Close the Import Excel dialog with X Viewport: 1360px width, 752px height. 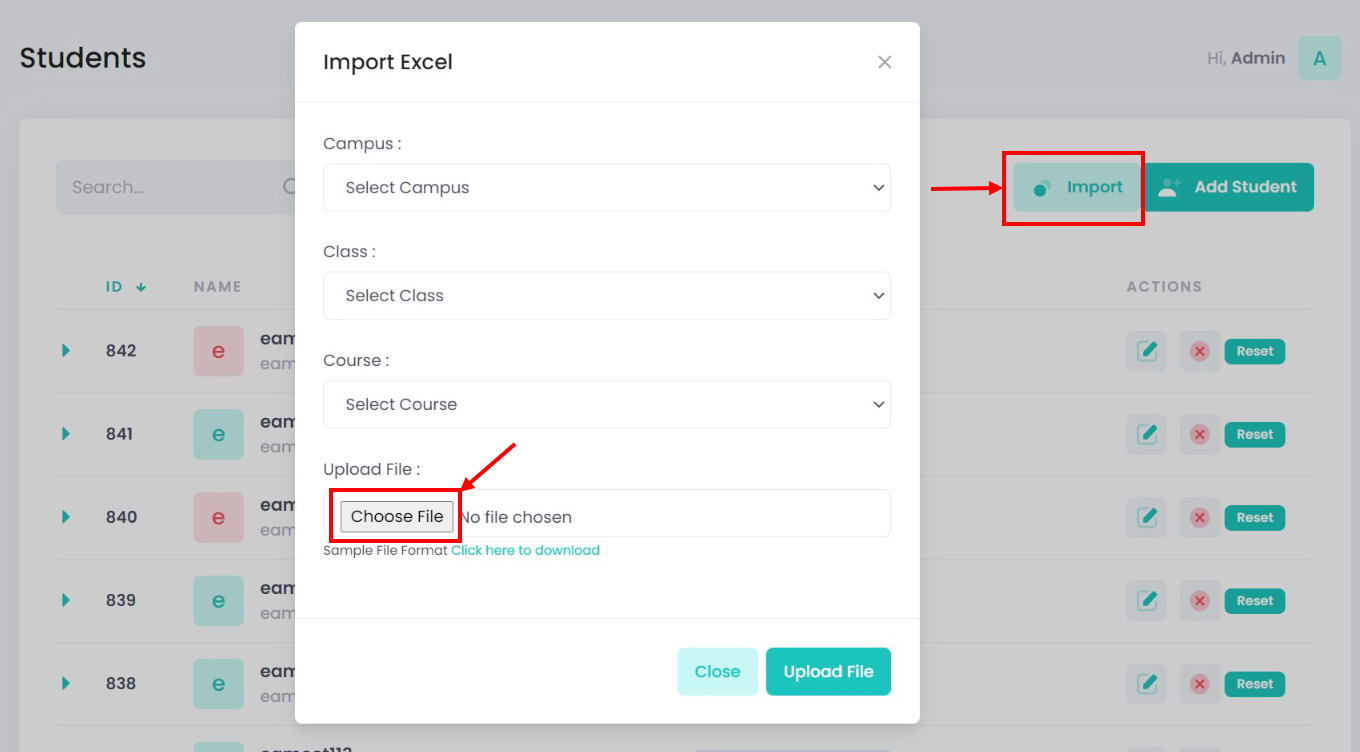point(884,62)
